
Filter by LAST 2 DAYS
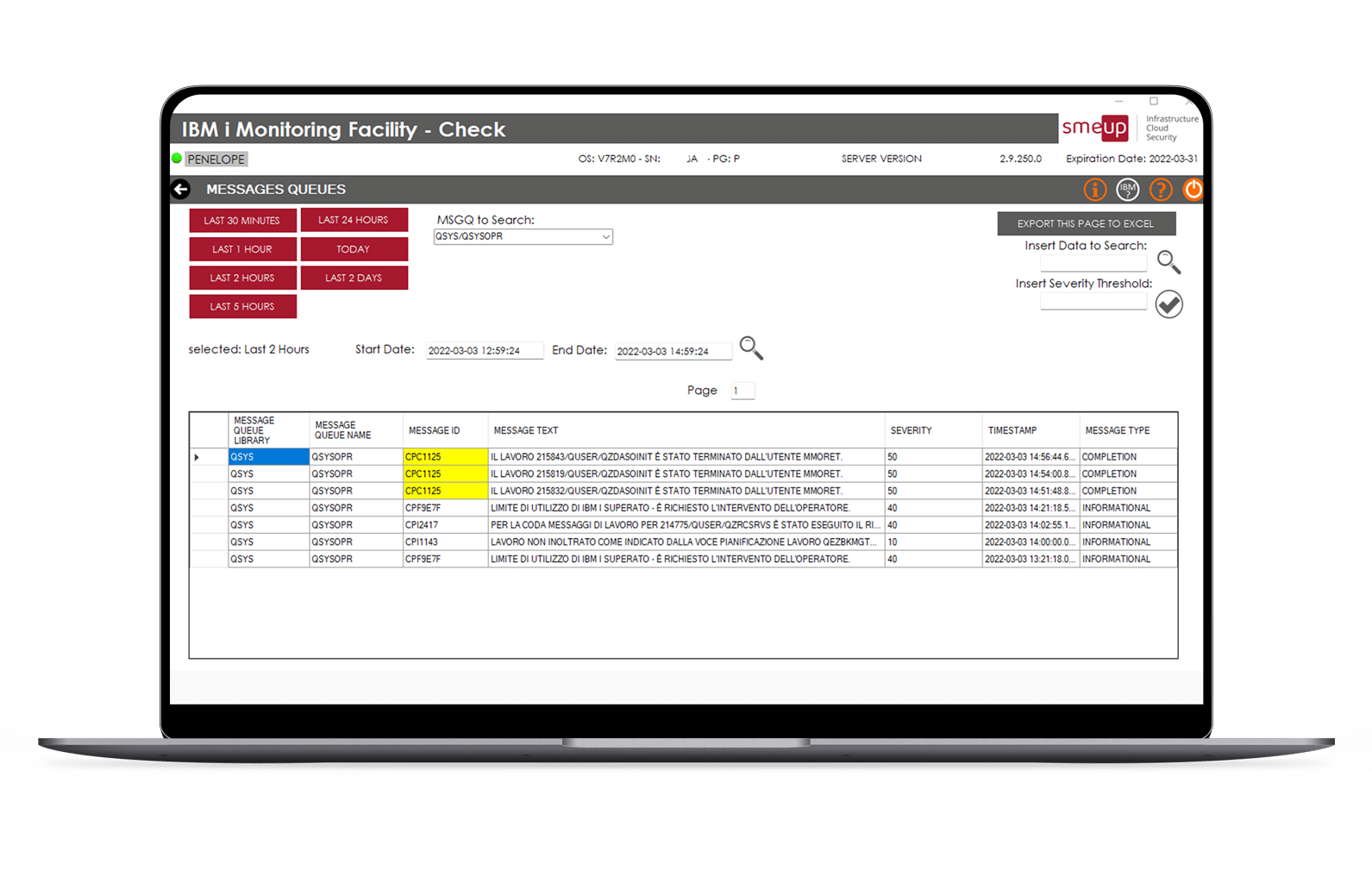tap(354, 278)
